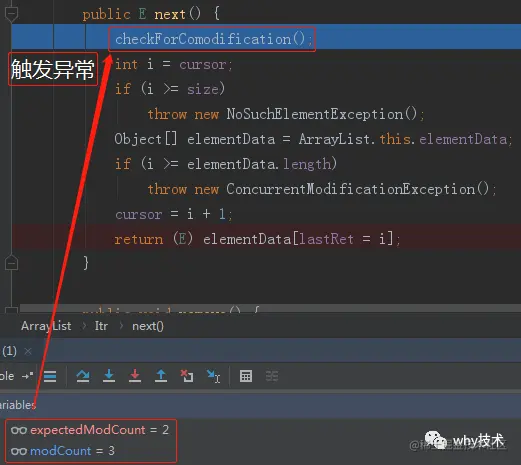The height and width of the screenshot is (465, 521).
Task: Click the Drop Frame icon
Action: click(x=187, y=376)
